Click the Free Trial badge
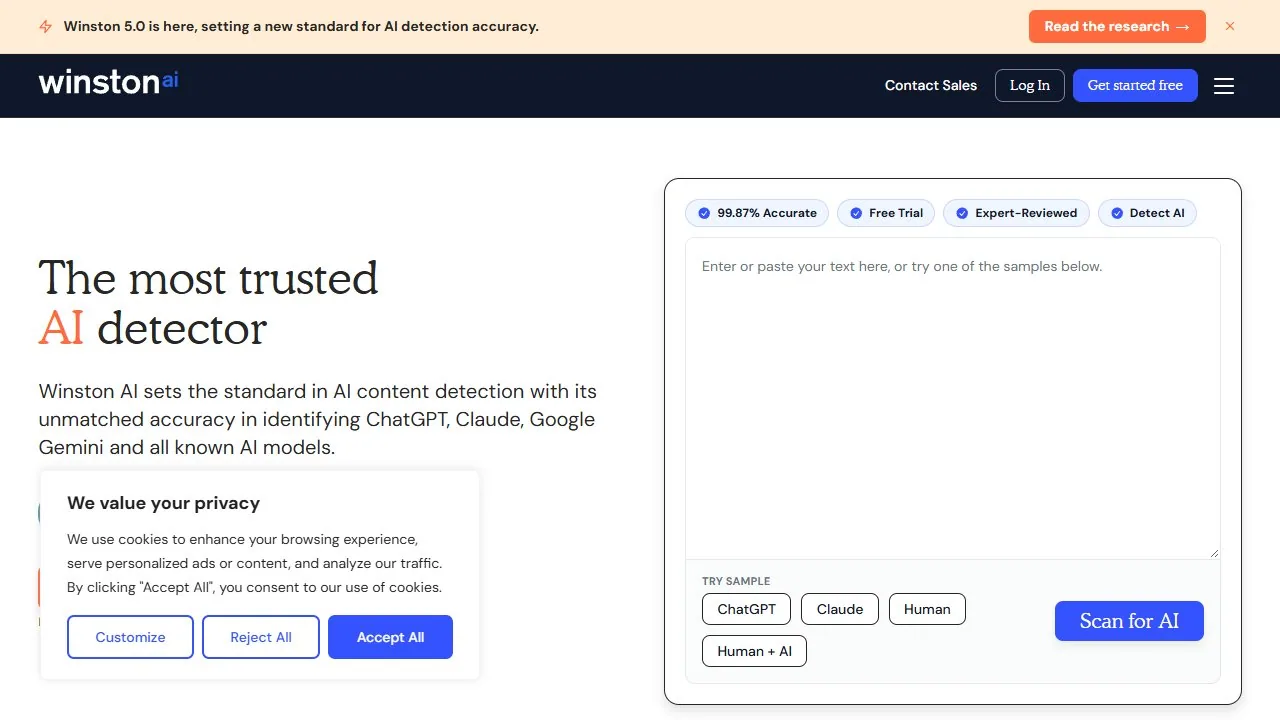This screenshot has height=720, width=1280. pyautogui.click(x=886, y=213)
